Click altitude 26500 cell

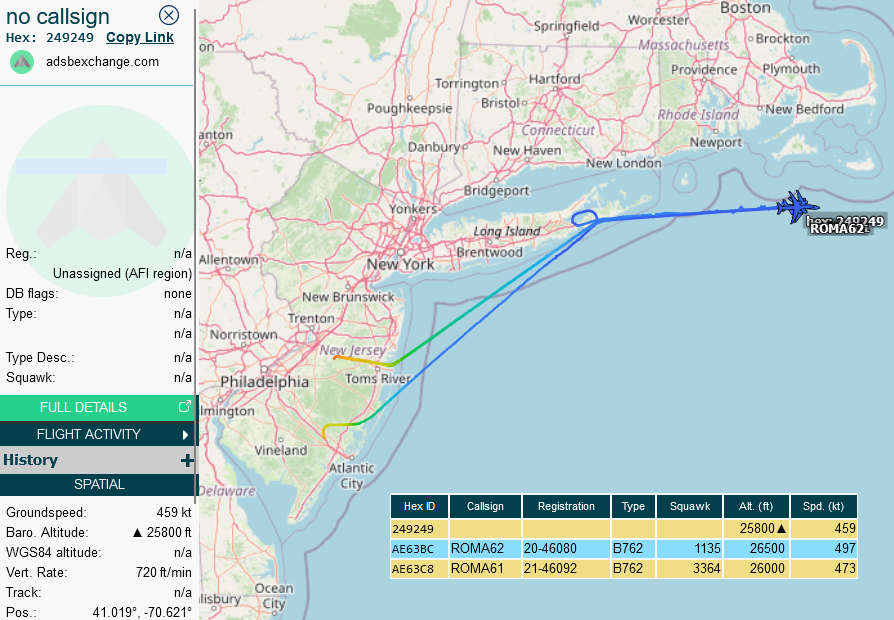[x=756, y=549]
